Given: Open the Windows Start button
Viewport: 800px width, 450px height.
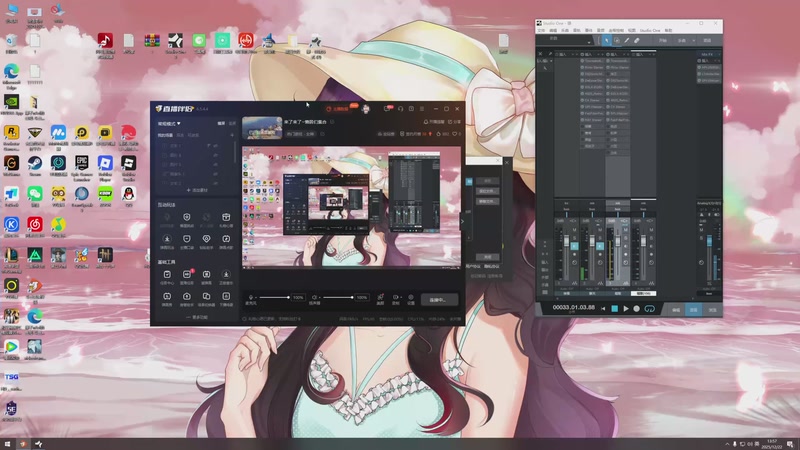Looking at the screenshot, I should tap(7, 444).
